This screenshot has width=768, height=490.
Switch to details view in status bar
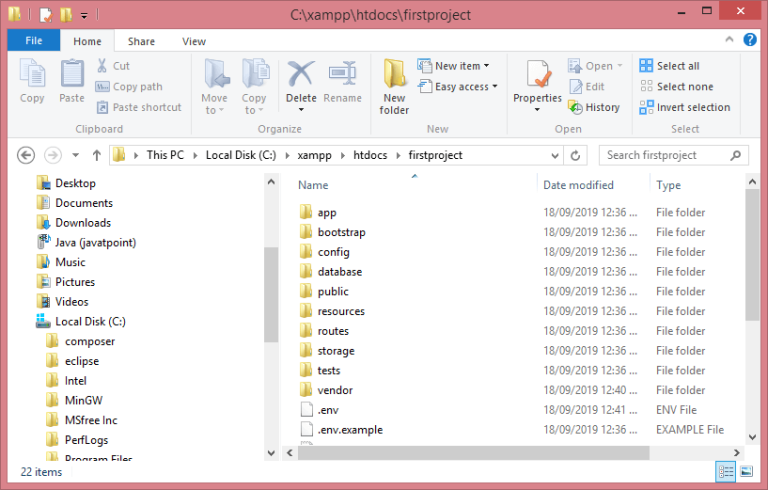point(724,472)
